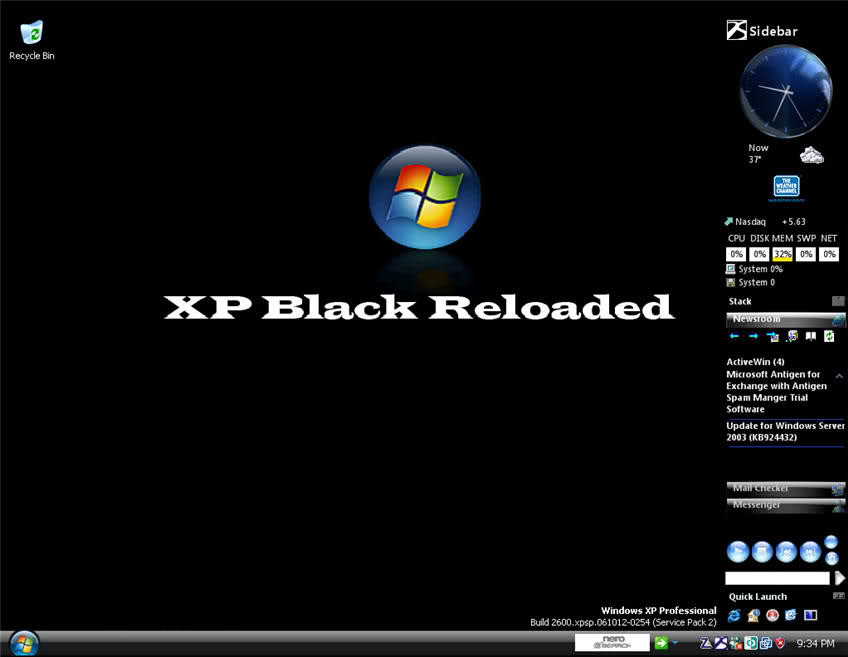This screenshot has height=657, width=848.
Task: Click the CPU 0% meter box
Action: [x=736, y=254]
